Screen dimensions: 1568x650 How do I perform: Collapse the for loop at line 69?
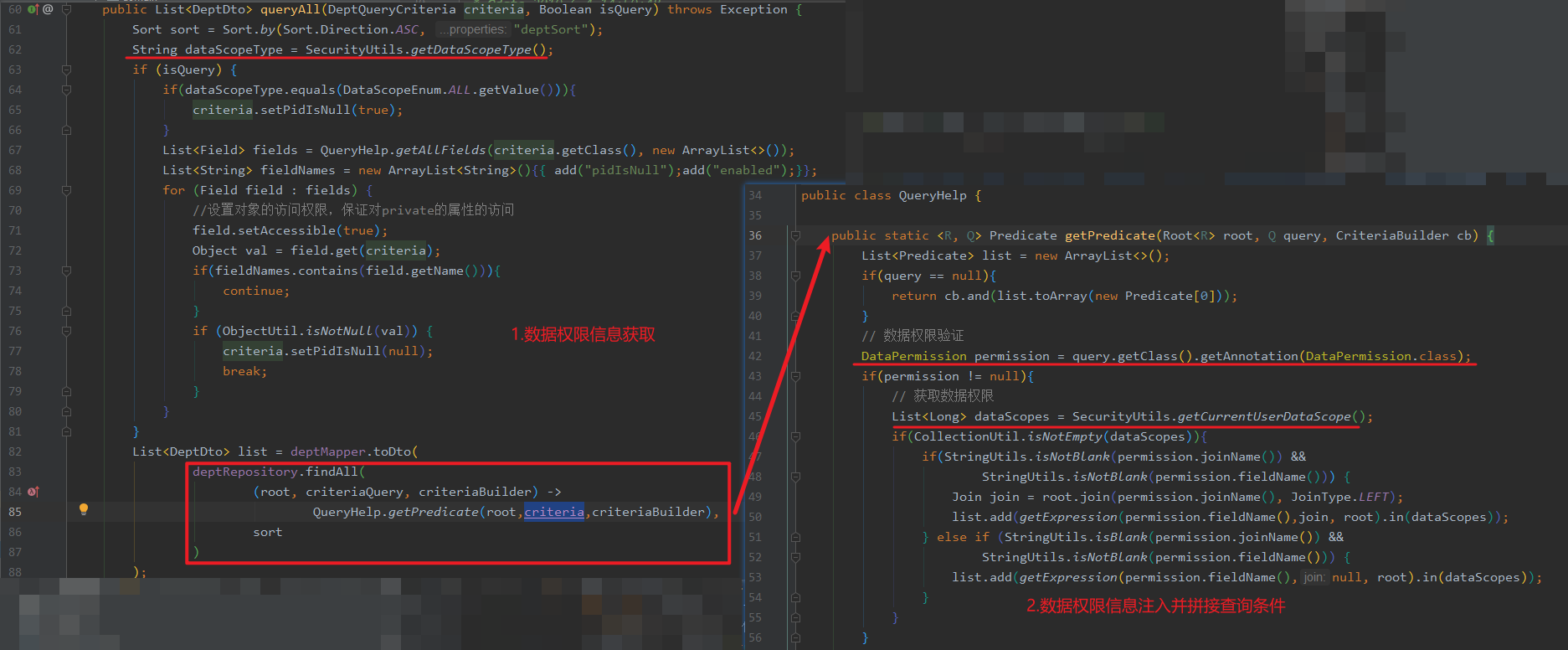[67, 190]
